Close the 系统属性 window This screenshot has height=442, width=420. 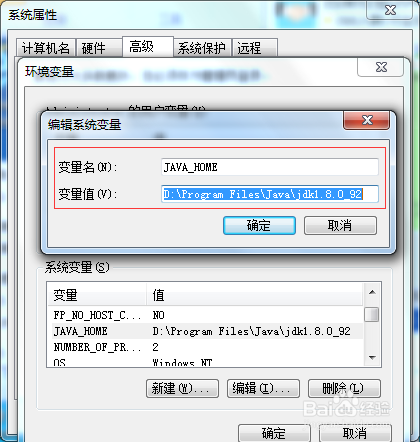pyautogui.click(x=389, y=10)
